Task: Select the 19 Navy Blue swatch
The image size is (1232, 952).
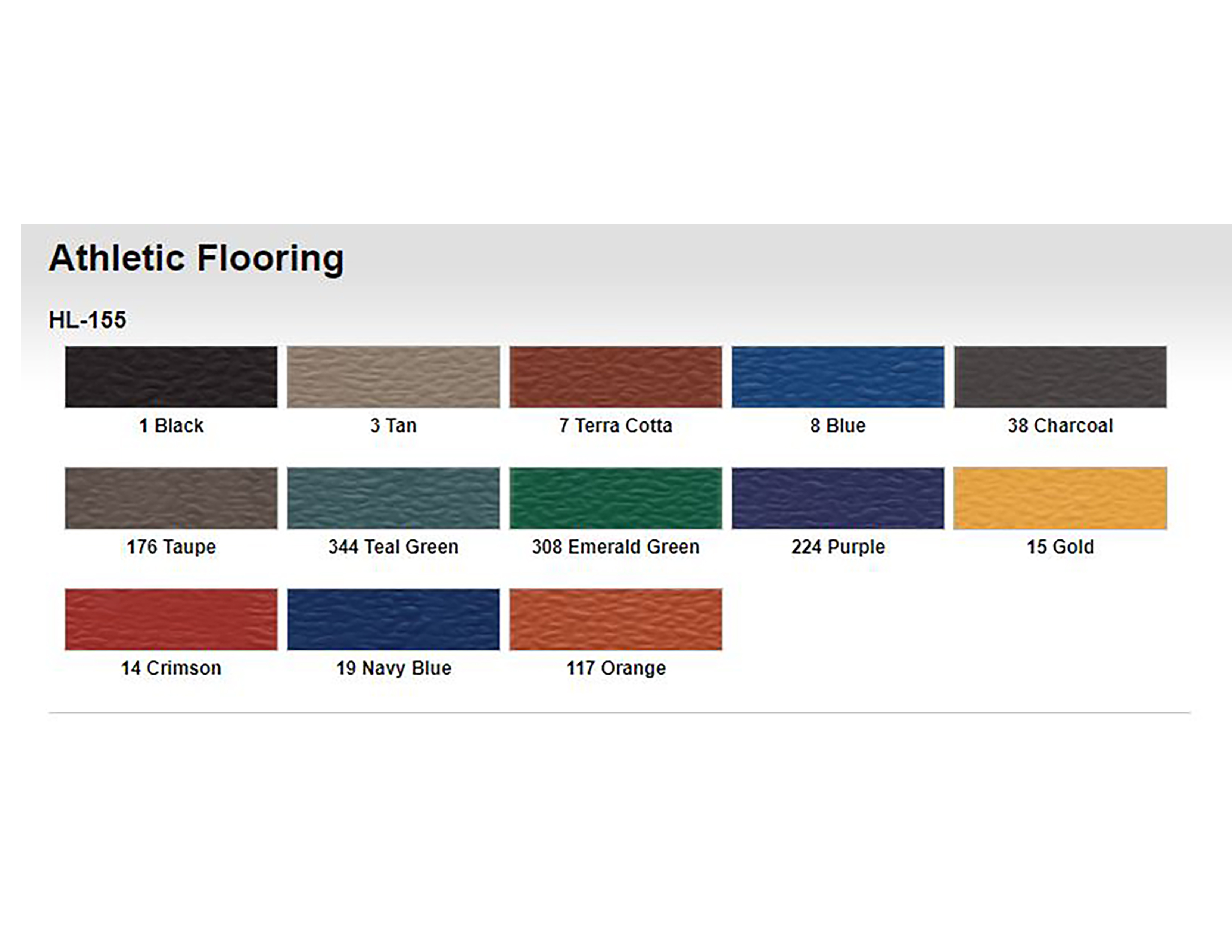Action: (x=393, y=619)
